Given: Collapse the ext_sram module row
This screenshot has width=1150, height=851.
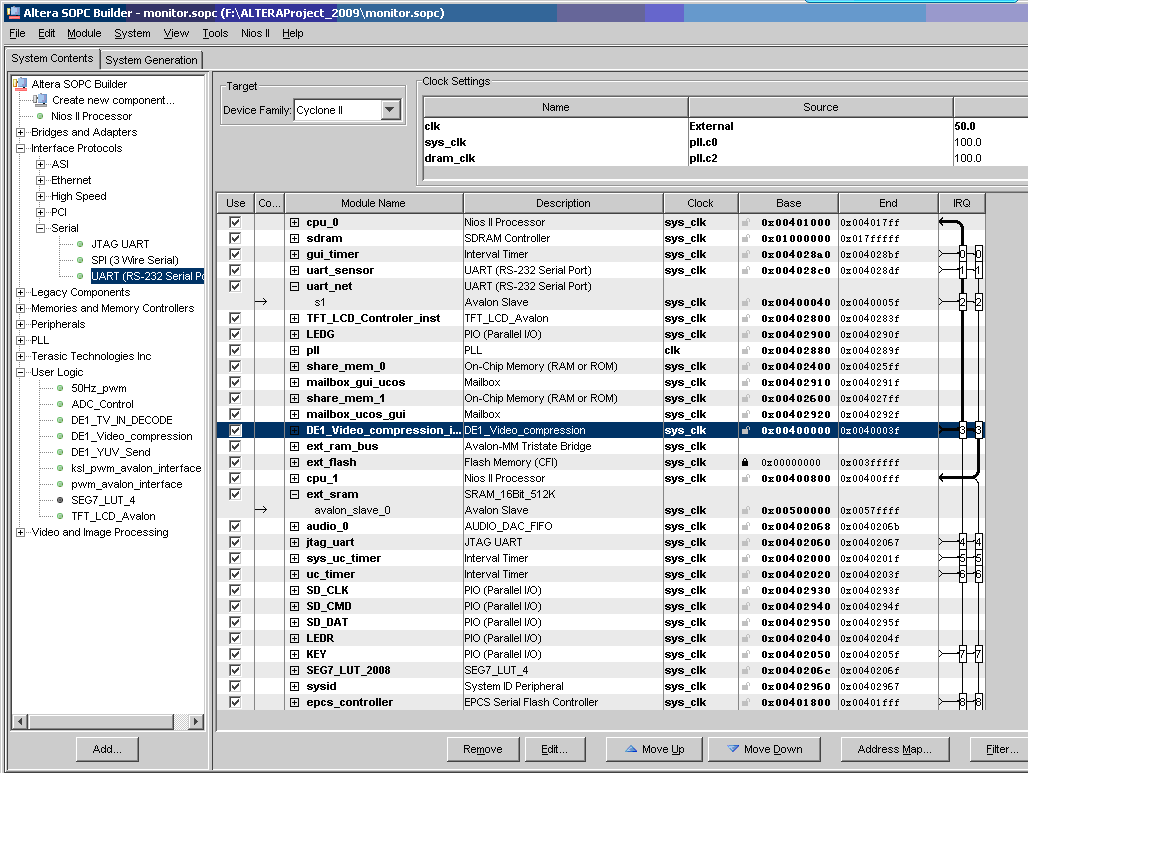Looking at the screenshot, I should [x=294, y=494].
